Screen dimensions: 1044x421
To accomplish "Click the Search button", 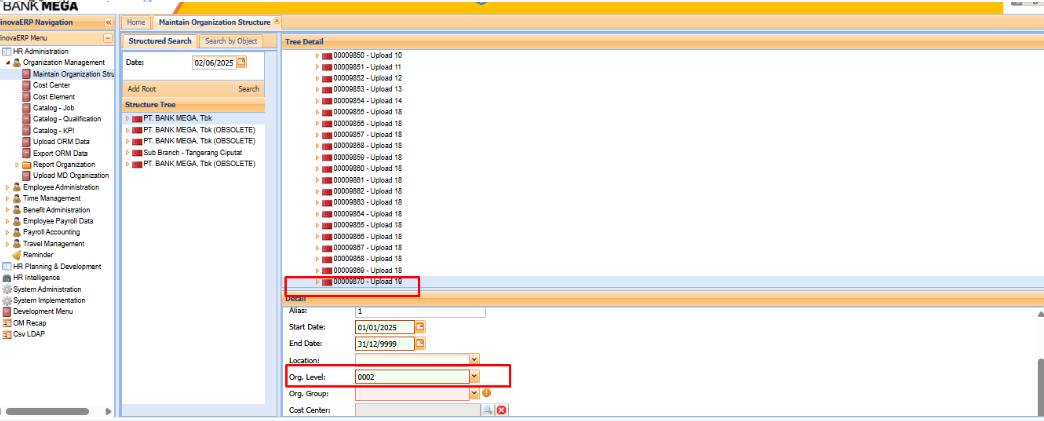I will [249, 89].
